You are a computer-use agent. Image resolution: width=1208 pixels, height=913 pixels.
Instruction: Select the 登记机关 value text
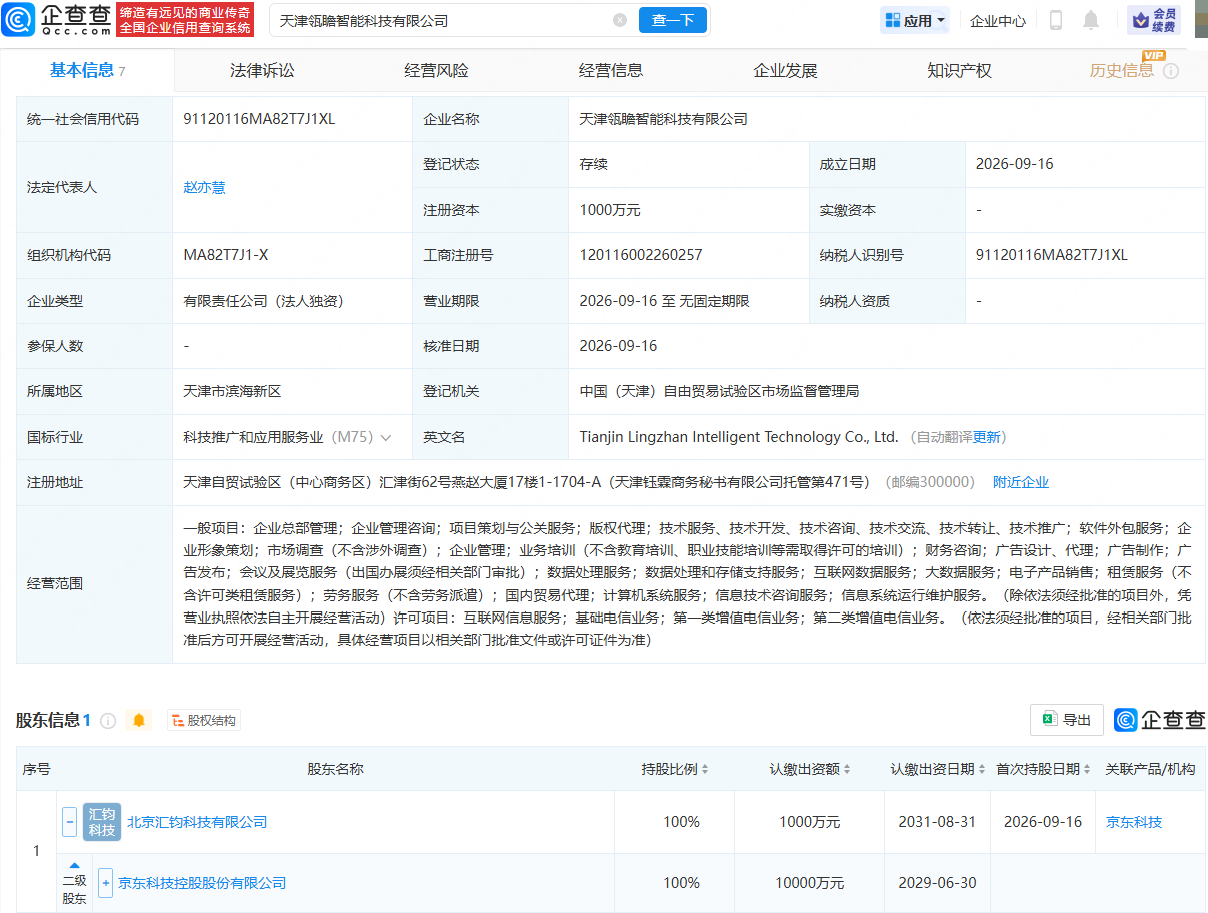719,391
